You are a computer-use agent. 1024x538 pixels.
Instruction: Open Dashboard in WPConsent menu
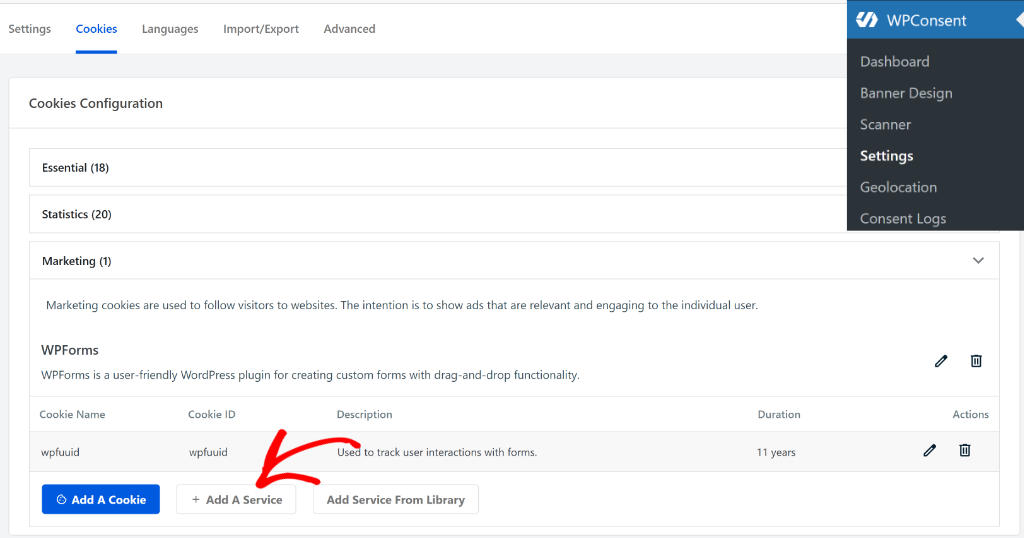click(894, 61)
